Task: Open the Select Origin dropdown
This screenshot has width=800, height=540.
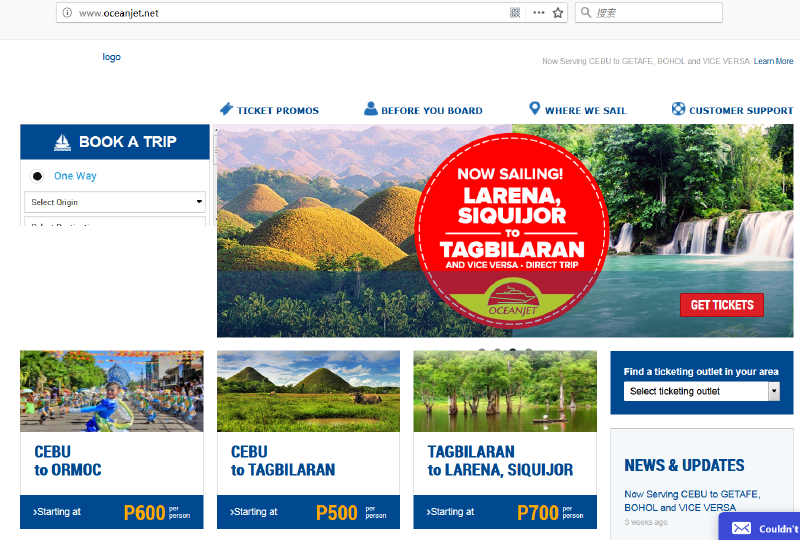Action: tap(115, 202)
